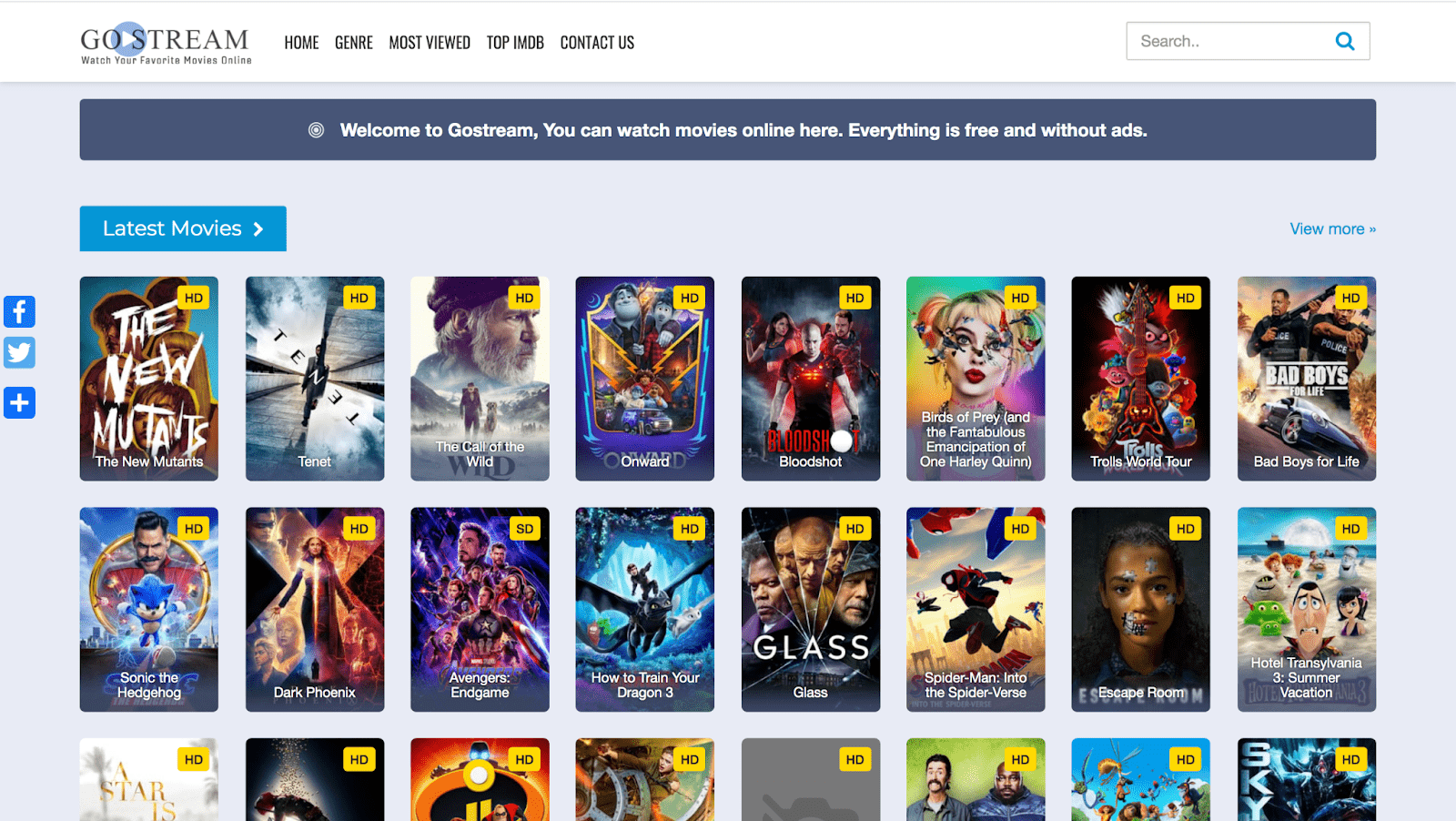Open the Escape Room poster

pos(1141,610)
